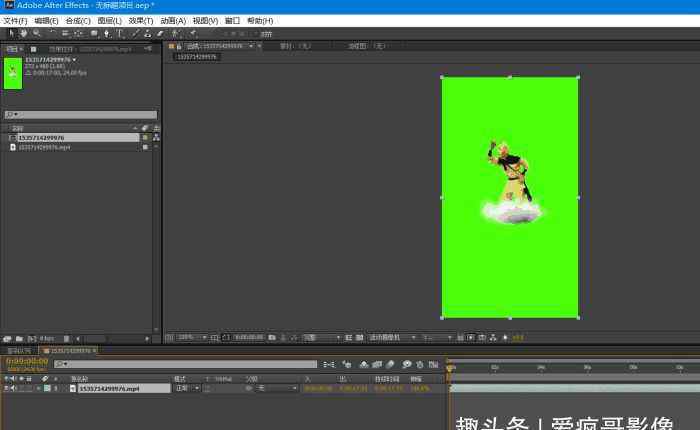Open the 视图(V) menu
700x430 pixels.
(x=205, y=21)
